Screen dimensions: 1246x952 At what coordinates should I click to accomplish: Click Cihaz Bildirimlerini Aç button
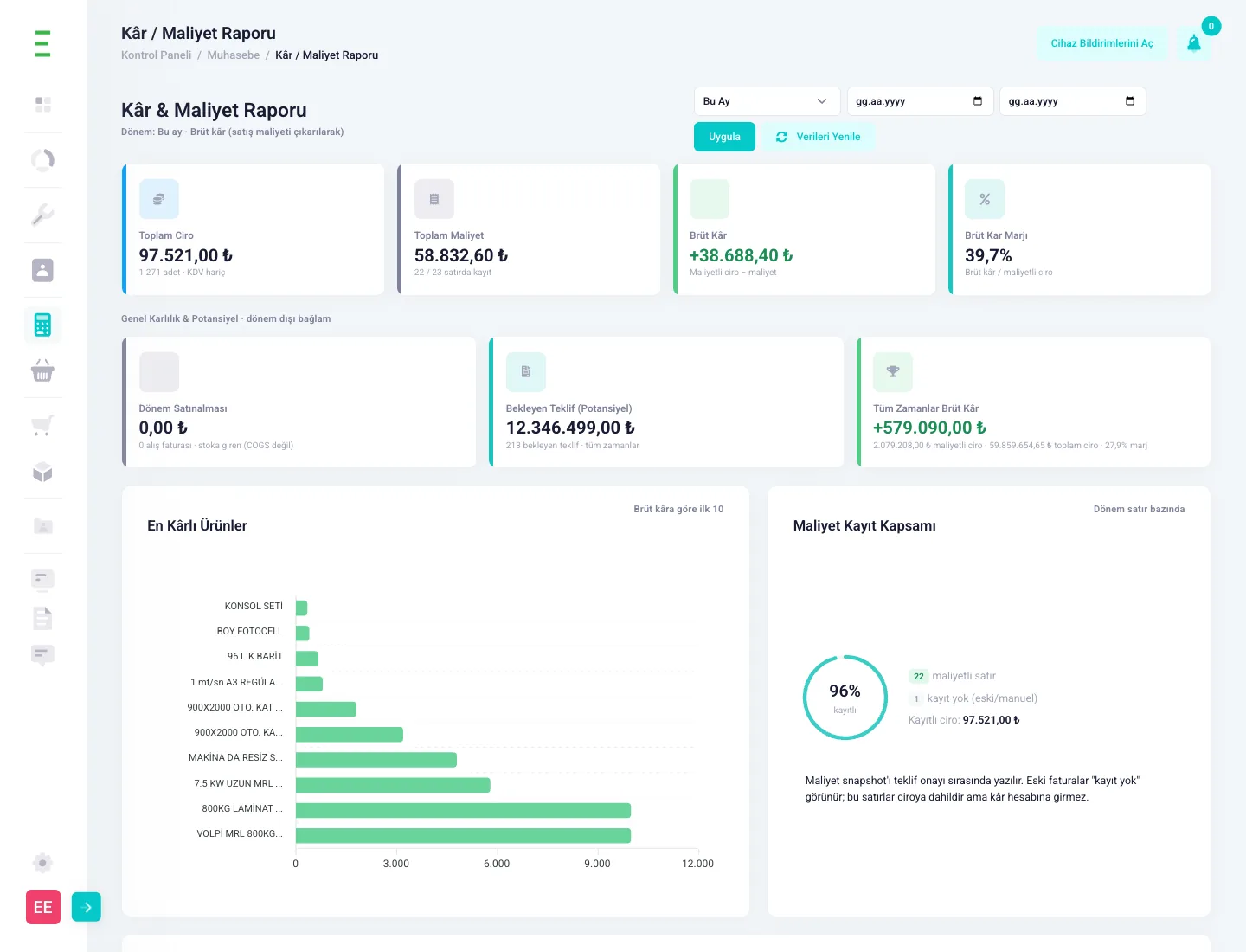pyautogui.click(x=1102, y=43)
